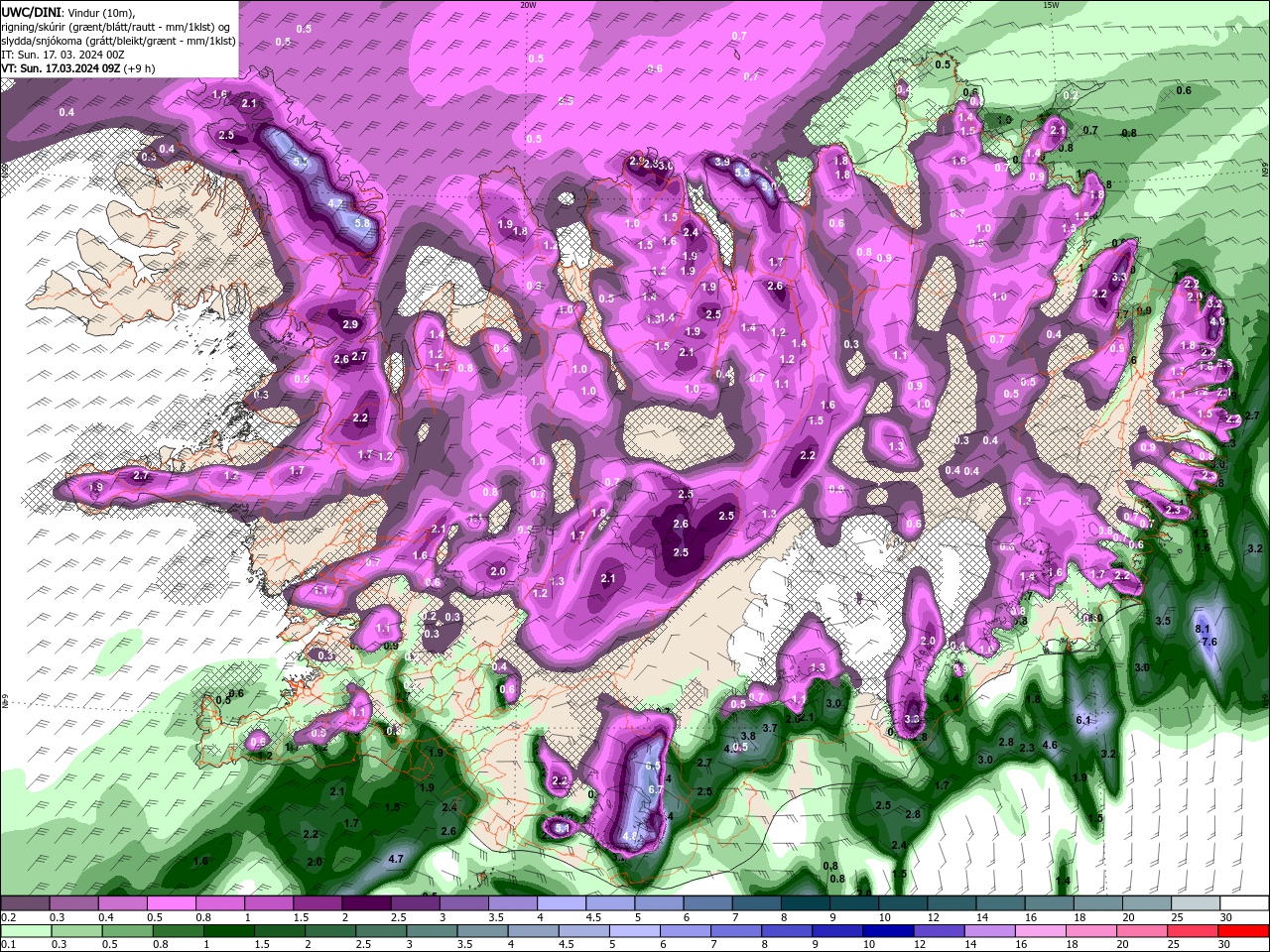Select dark green 1 swatch in bottom legend row
Image resolution: width=1270 pixels, height=952 pixels.
point(228,931)
